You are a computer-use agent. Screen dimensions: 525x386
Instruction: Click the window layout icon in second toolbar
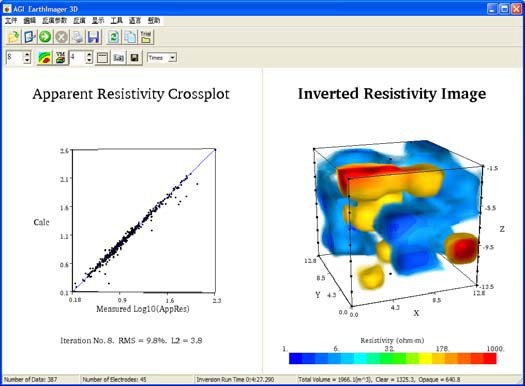point(102,58)
